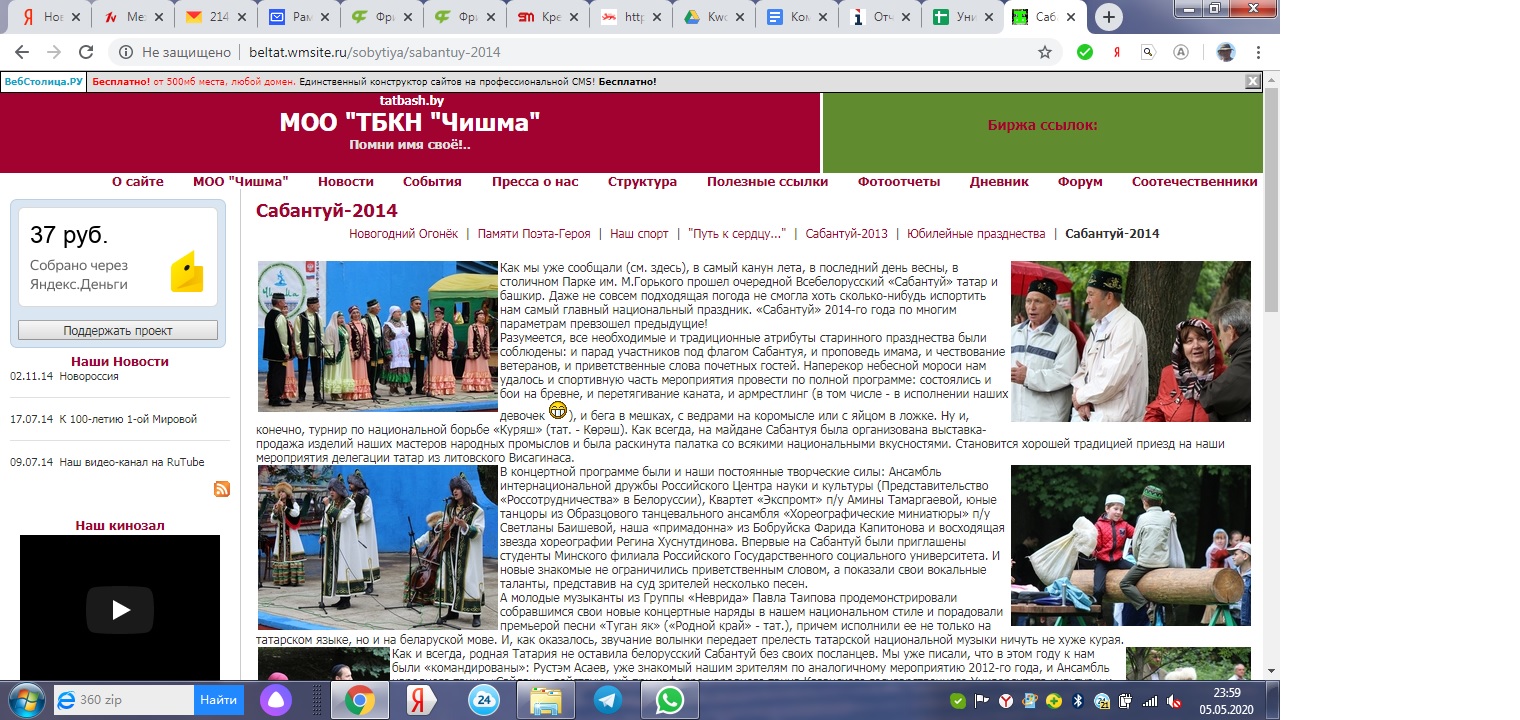This screenshot has width=1520, height=720.
Task: Click the muted volume icon in system tray
Action: 1176,701
